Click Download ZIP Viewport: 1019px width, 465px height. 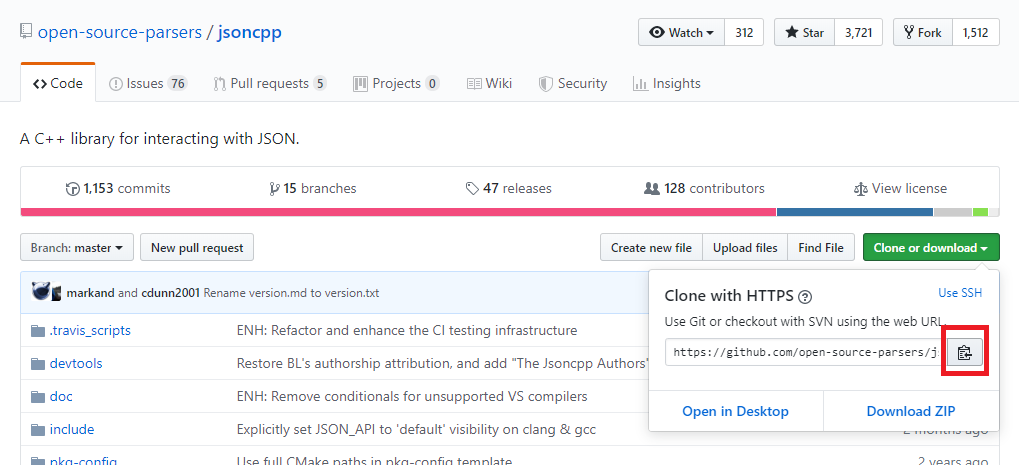[910, 411]
